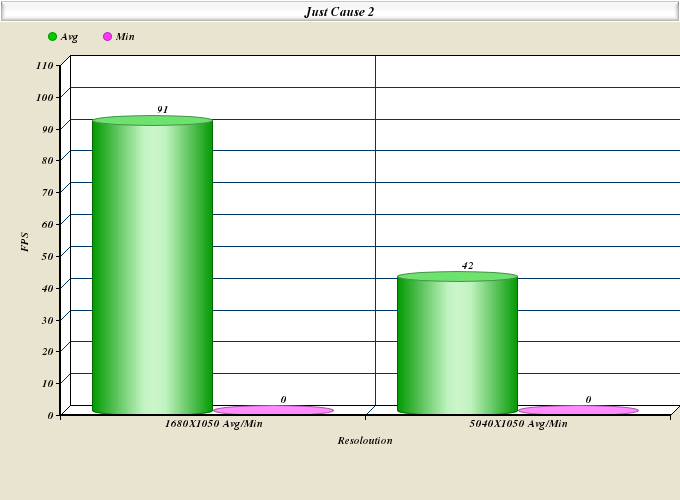Screen dimensions: 680x500
Task: Click the 50 tick label
Action: coord(47,256)
